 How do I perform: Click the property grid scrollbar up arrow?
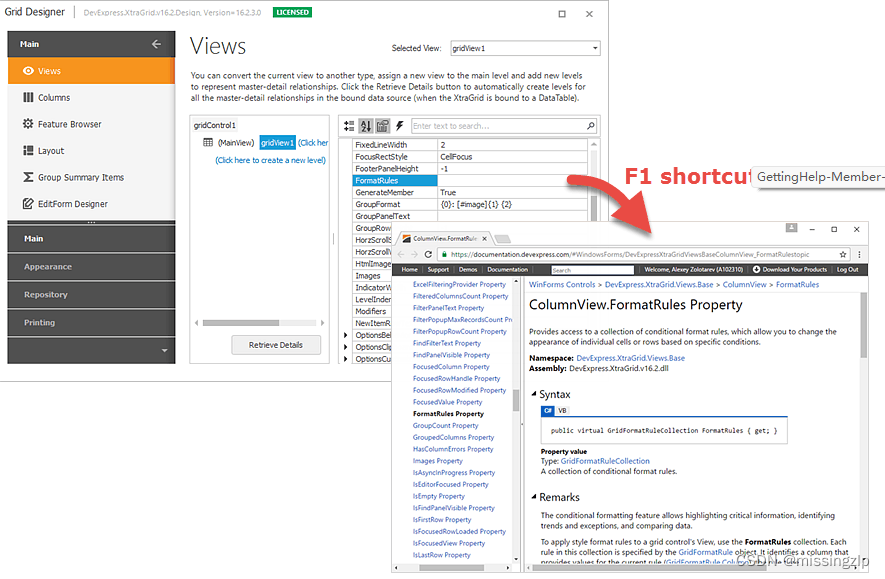[x=594, y=144]
